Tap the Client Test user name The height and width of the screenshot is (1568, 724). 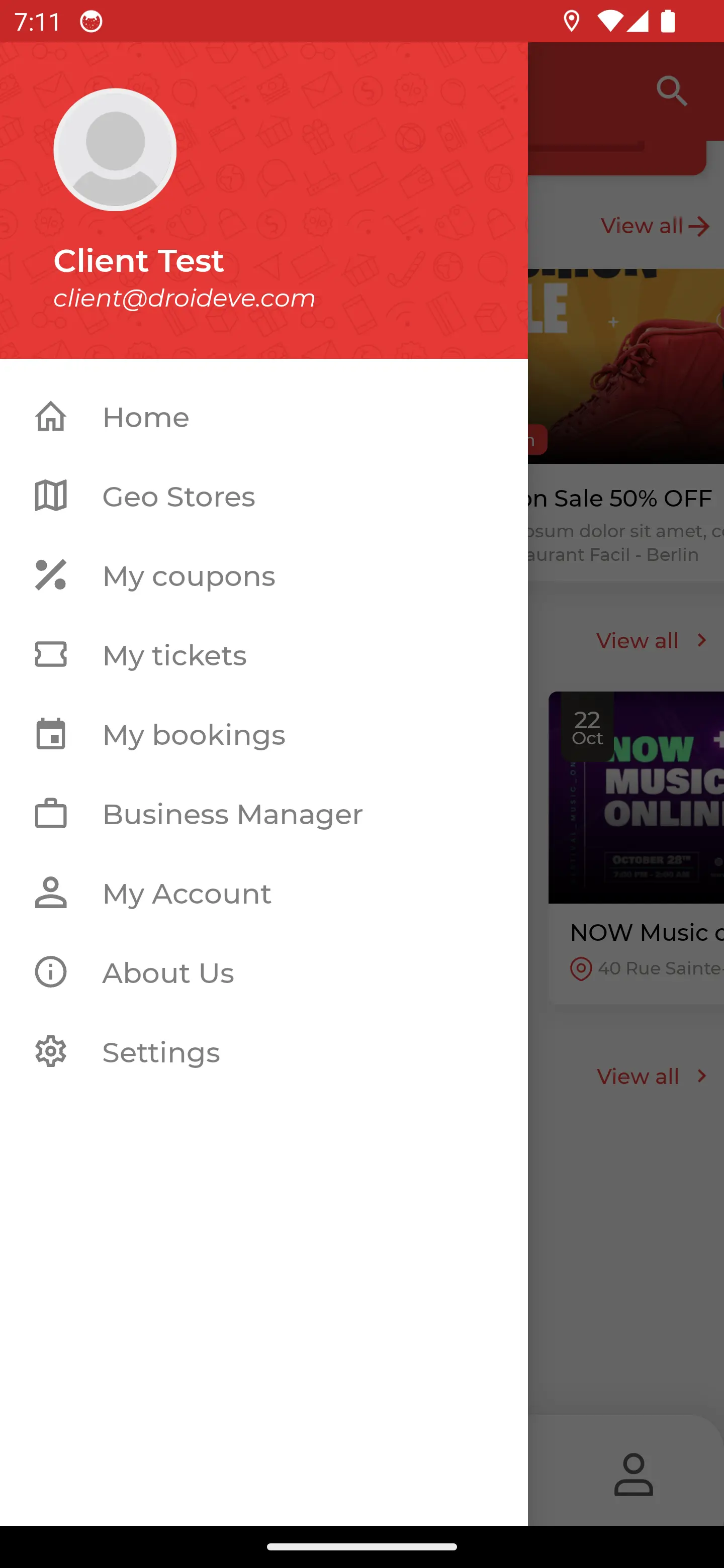coord(139,260)
